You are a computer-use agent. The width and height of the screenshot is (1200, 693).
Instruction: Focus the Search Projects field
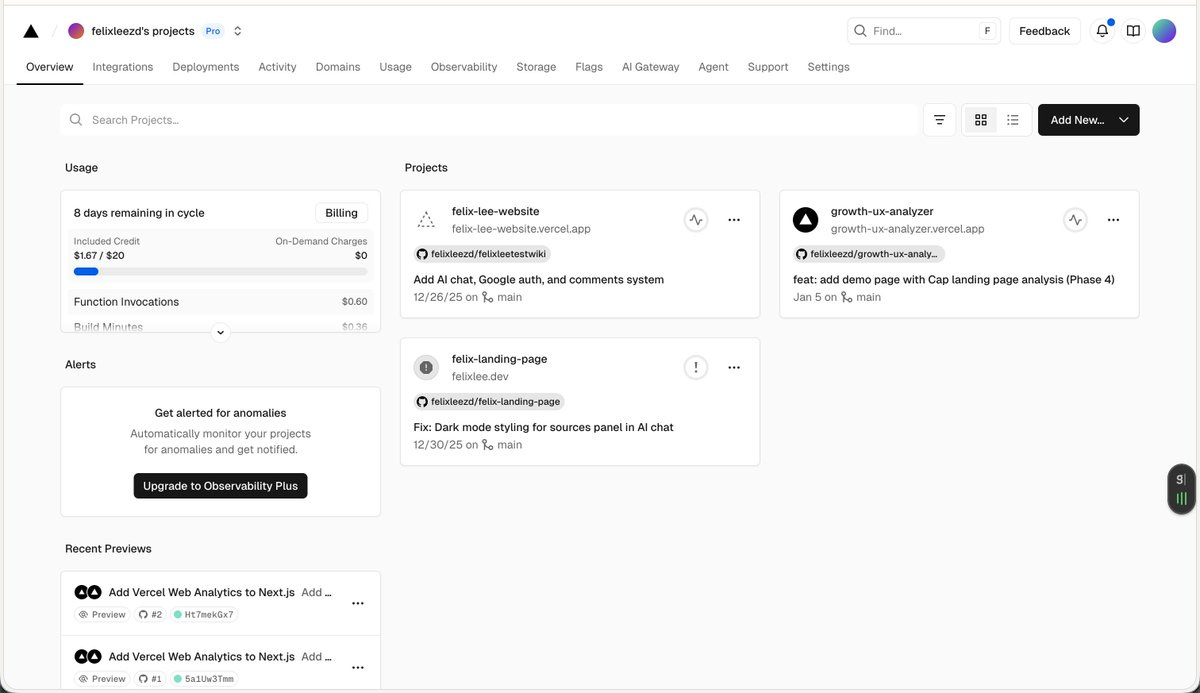(489, 120)
